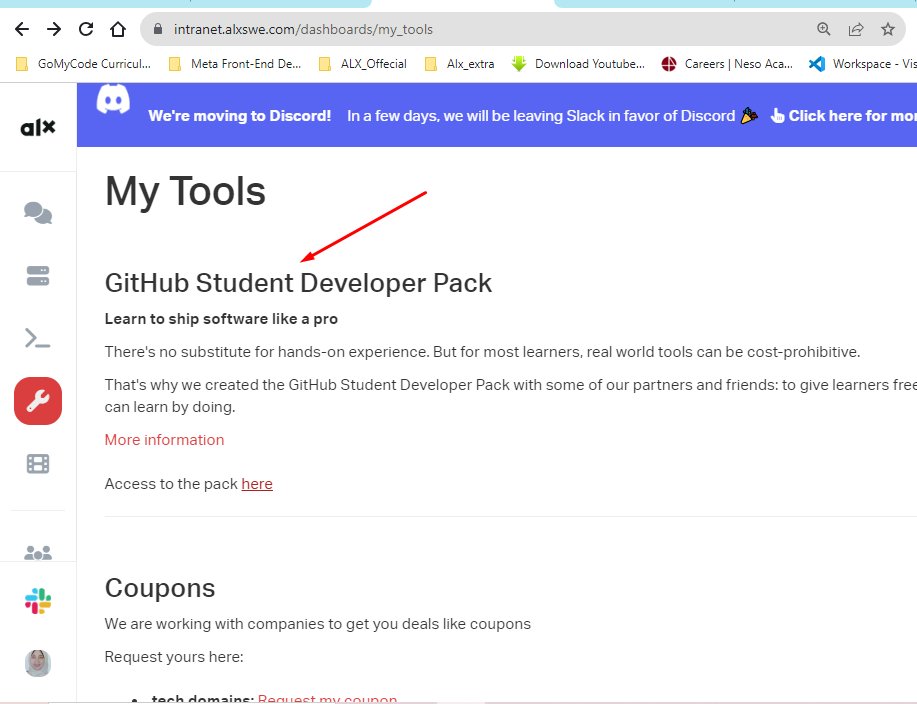This screenshot has height=704, width=917.
Task: Open the ALX_Official bookmark
Action: pyautogui.click(x=375, y=63)
